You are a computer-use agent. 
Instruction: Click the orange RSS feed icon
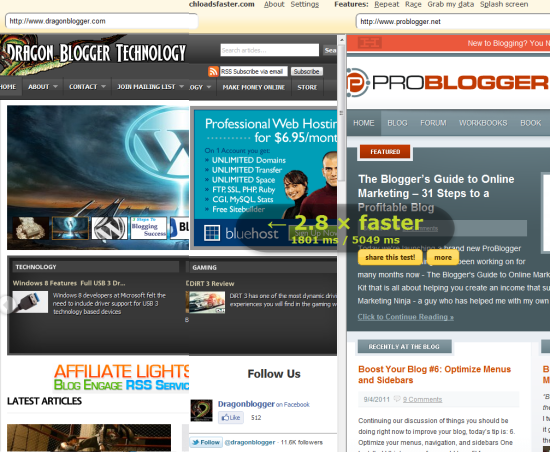213,71
